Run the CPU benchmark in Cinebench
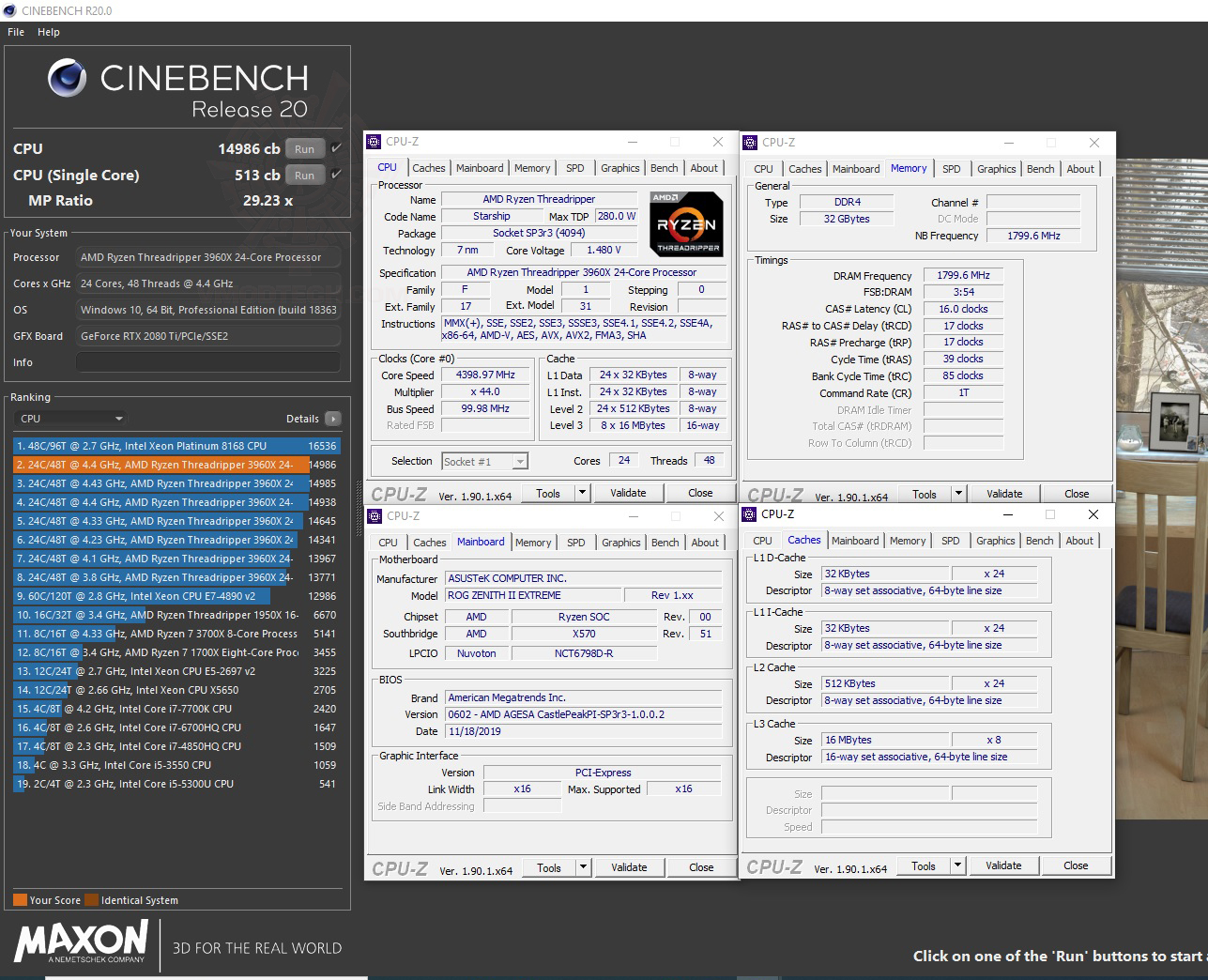Screen dimensions: 1208x980 point(303,148)
